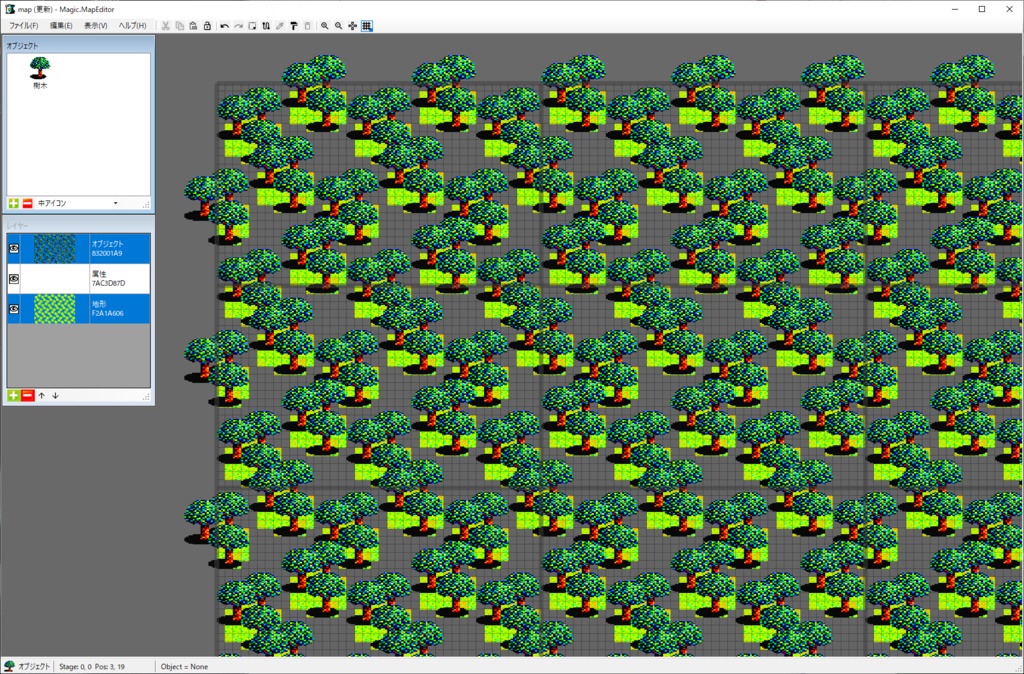Move selected layer down with arrow
This screenshot has height=674, width=1024.
56,396
